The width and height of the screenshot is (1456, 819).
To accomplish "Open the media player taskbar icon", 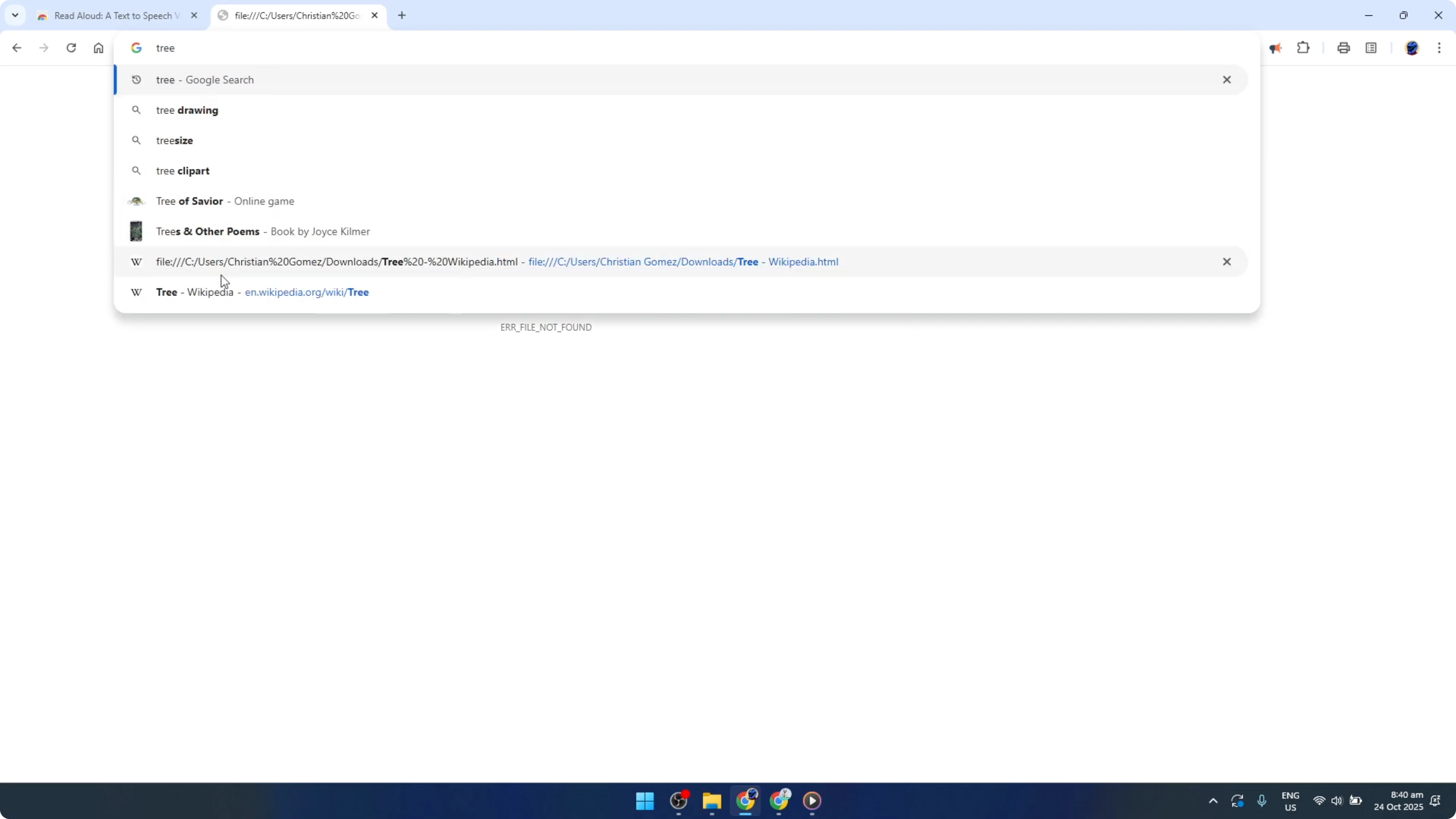I will click(812, 801).
